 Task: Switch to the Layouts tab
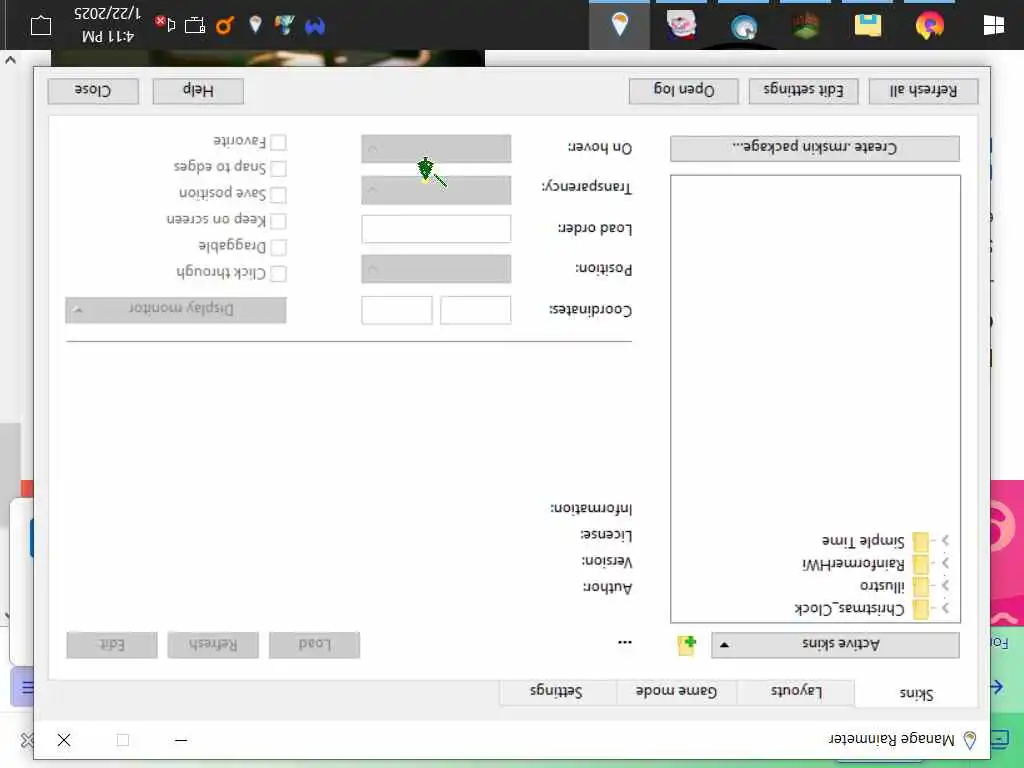click(x=795, y=691)
